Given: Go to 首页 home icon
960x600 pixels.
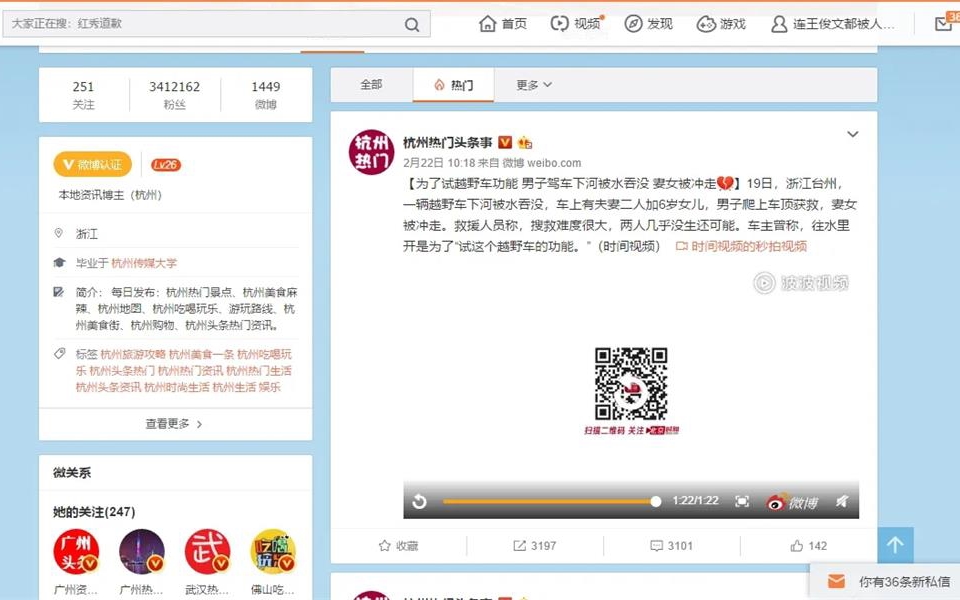Looking at the screenshot, I should click(x=502, y=24).
